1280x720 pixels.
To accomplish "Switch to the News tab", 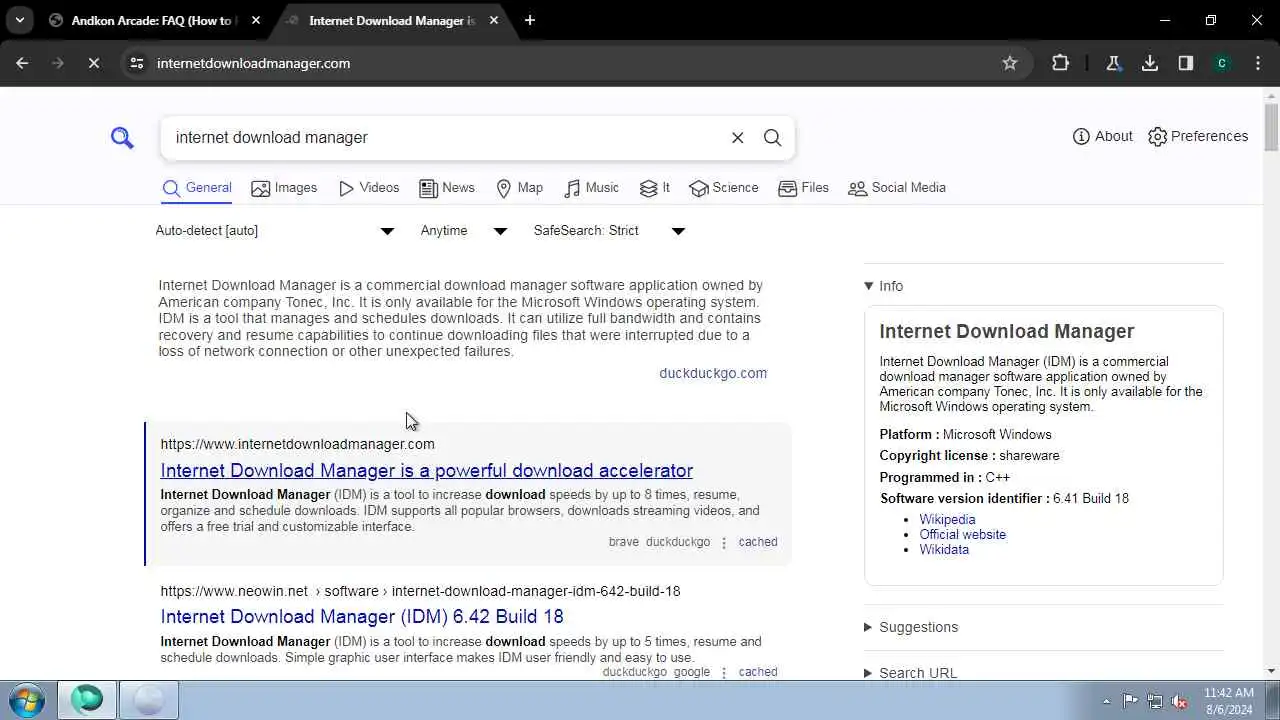I will coord(447,188).
